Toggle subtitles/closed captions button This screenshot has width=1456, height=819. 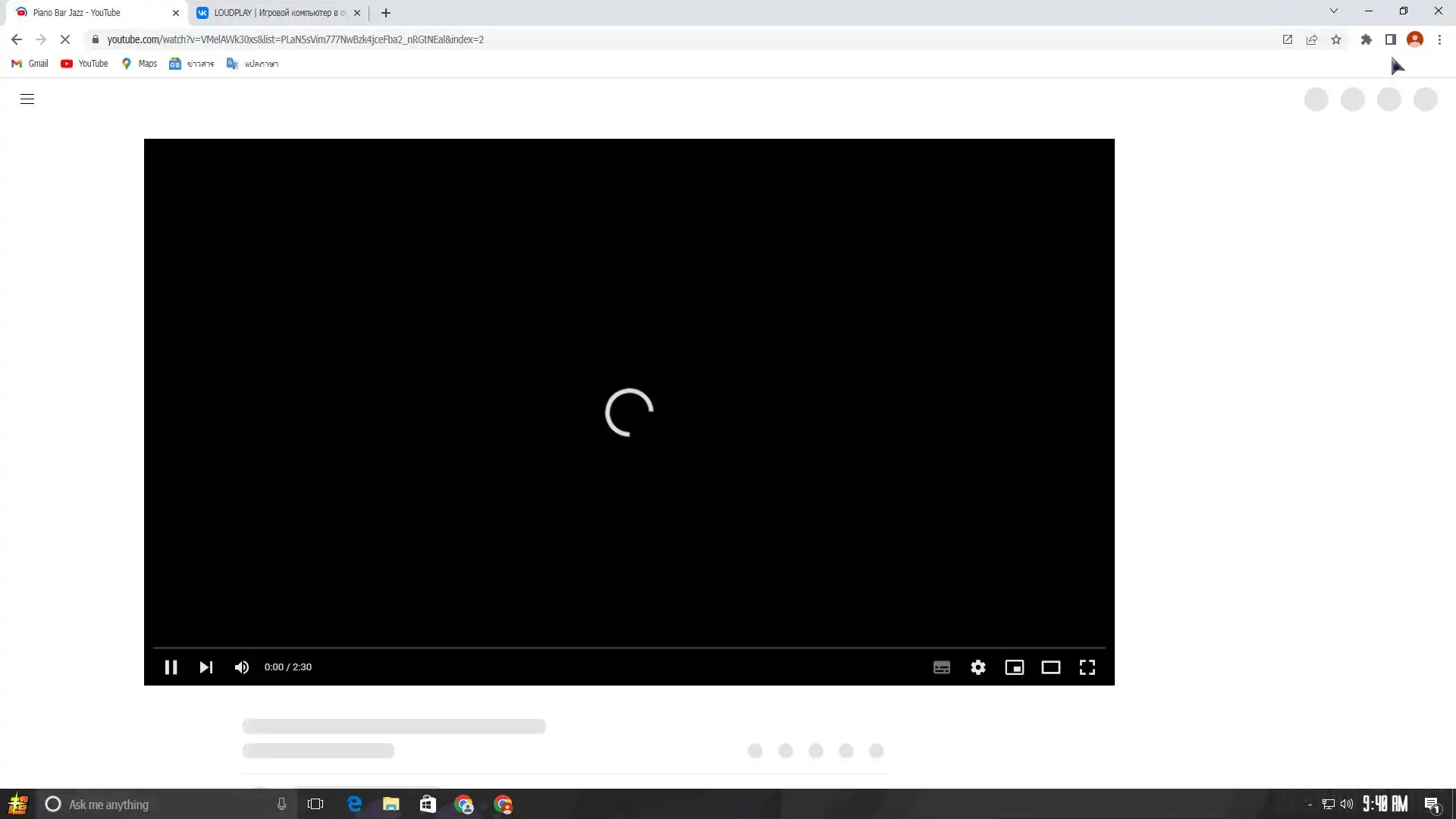[x=941, y=667]
